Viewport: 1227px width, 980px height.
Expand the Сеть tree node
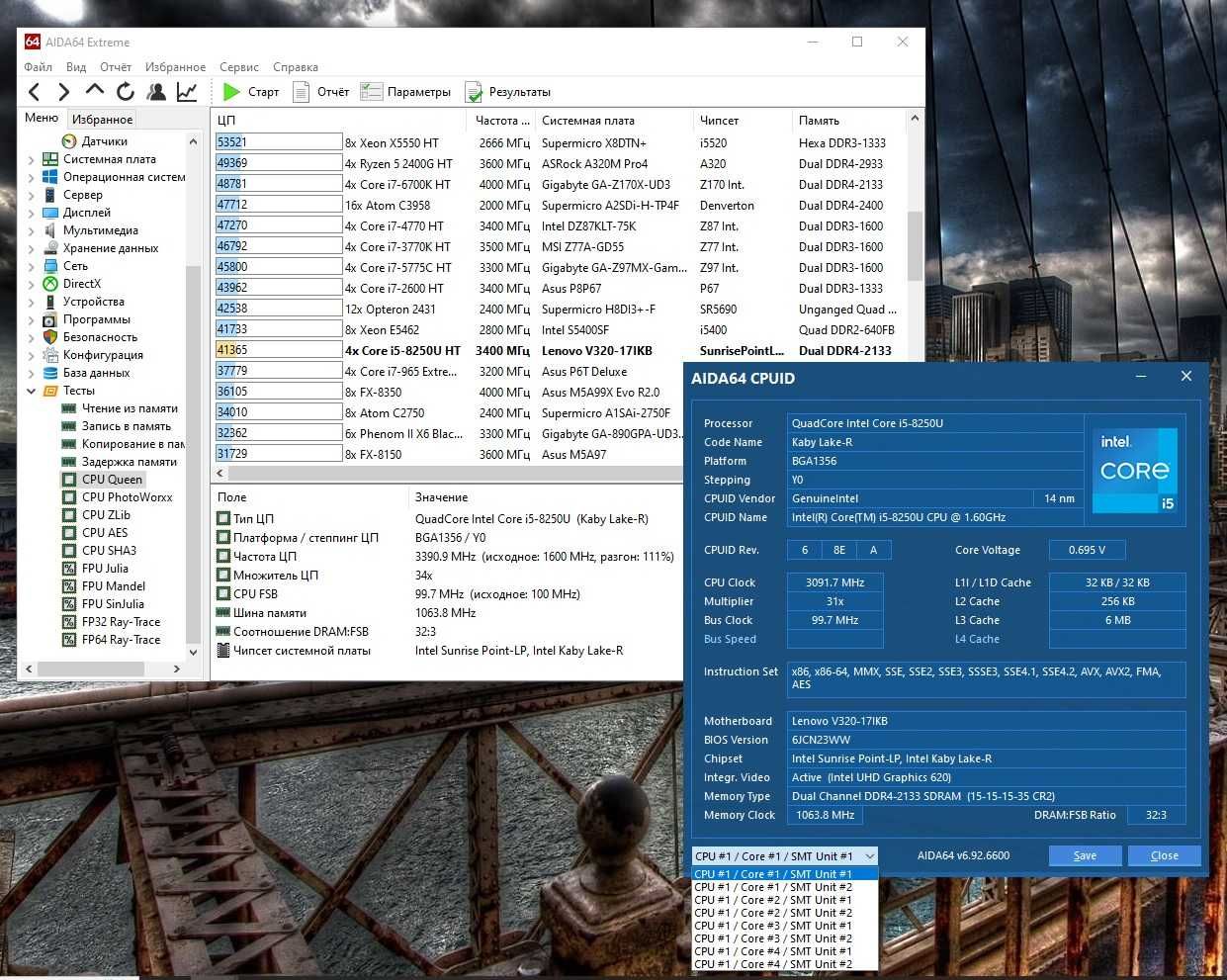point(31,266)
